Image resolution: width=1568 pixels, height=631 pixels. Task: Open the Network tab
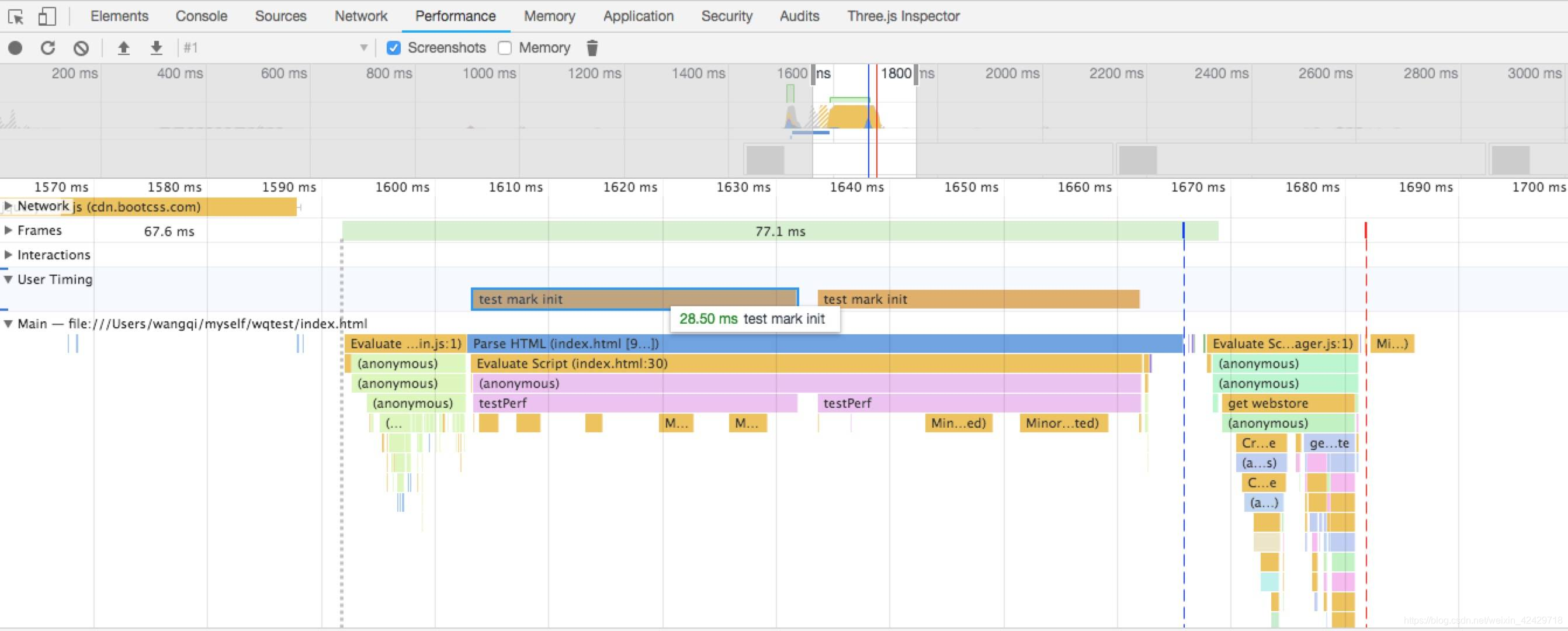click(361, 16)
